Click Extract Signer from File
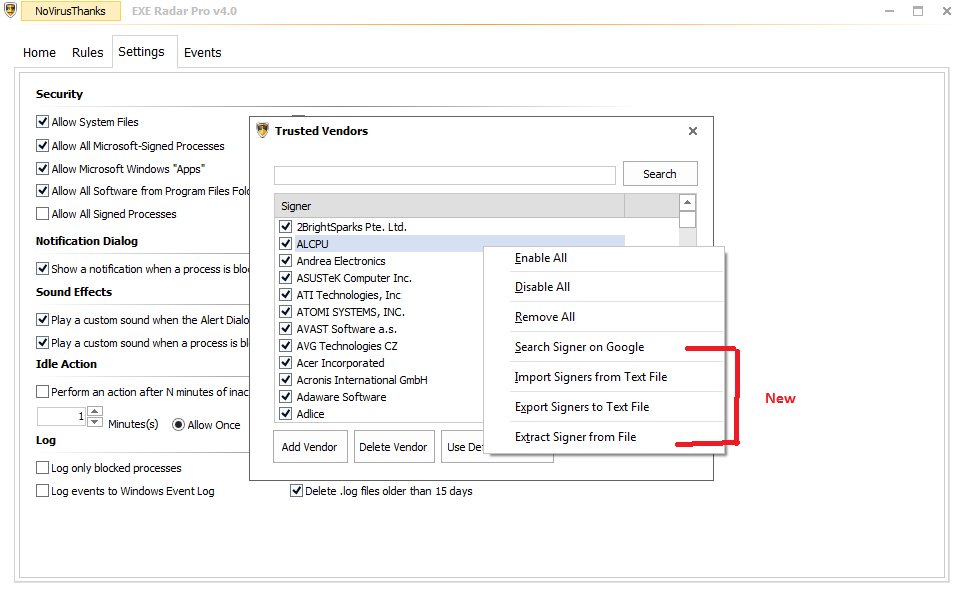The image size is (967, 597). click(x=575, y=437)
